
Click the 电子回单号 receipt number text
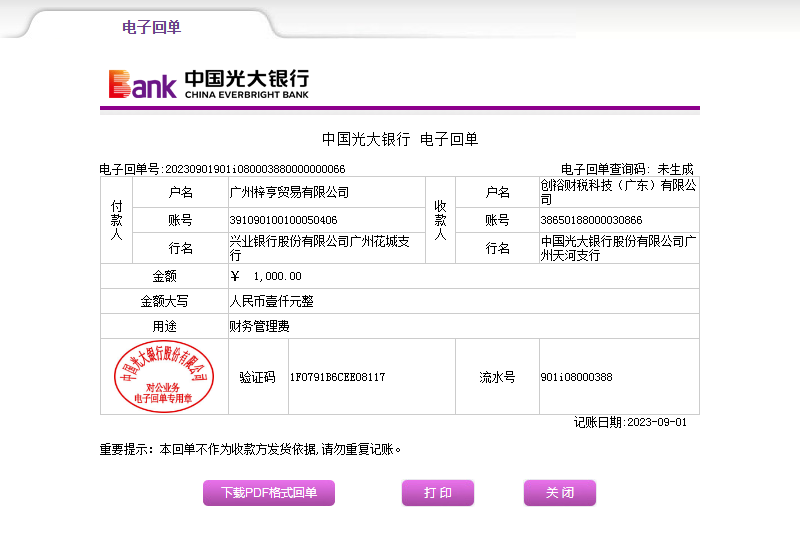222,169
